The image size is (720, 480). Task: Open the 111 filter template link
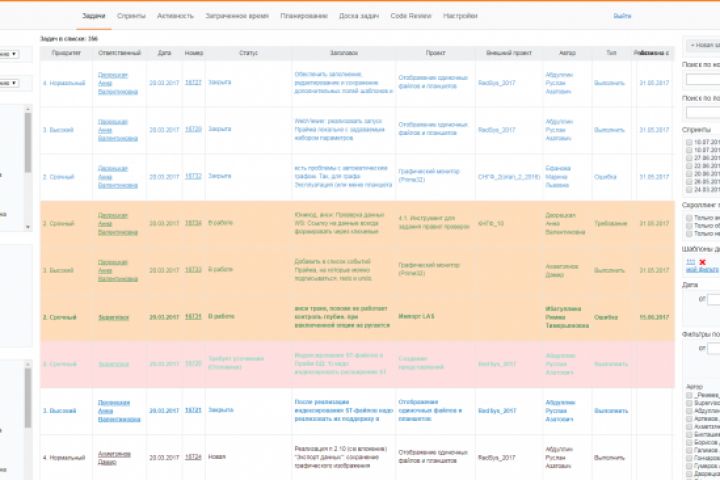(x=691, y=262)
